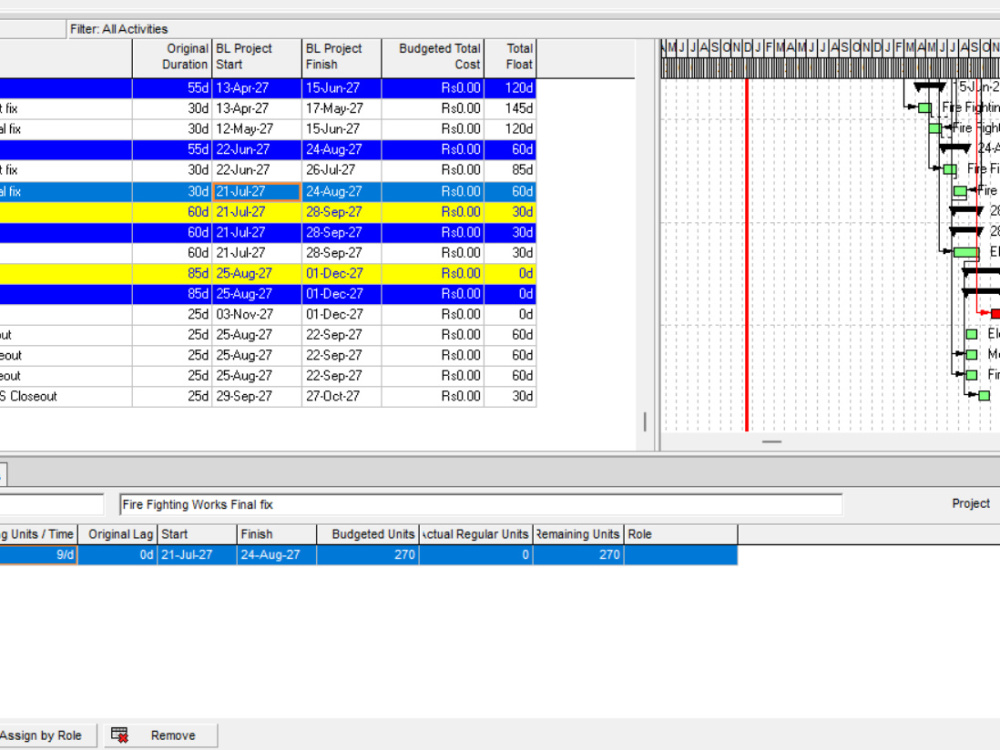Screen dimensions: 1000x750
Task: Select the cell showing 12-May-27
Action: [x=256, y=129]
